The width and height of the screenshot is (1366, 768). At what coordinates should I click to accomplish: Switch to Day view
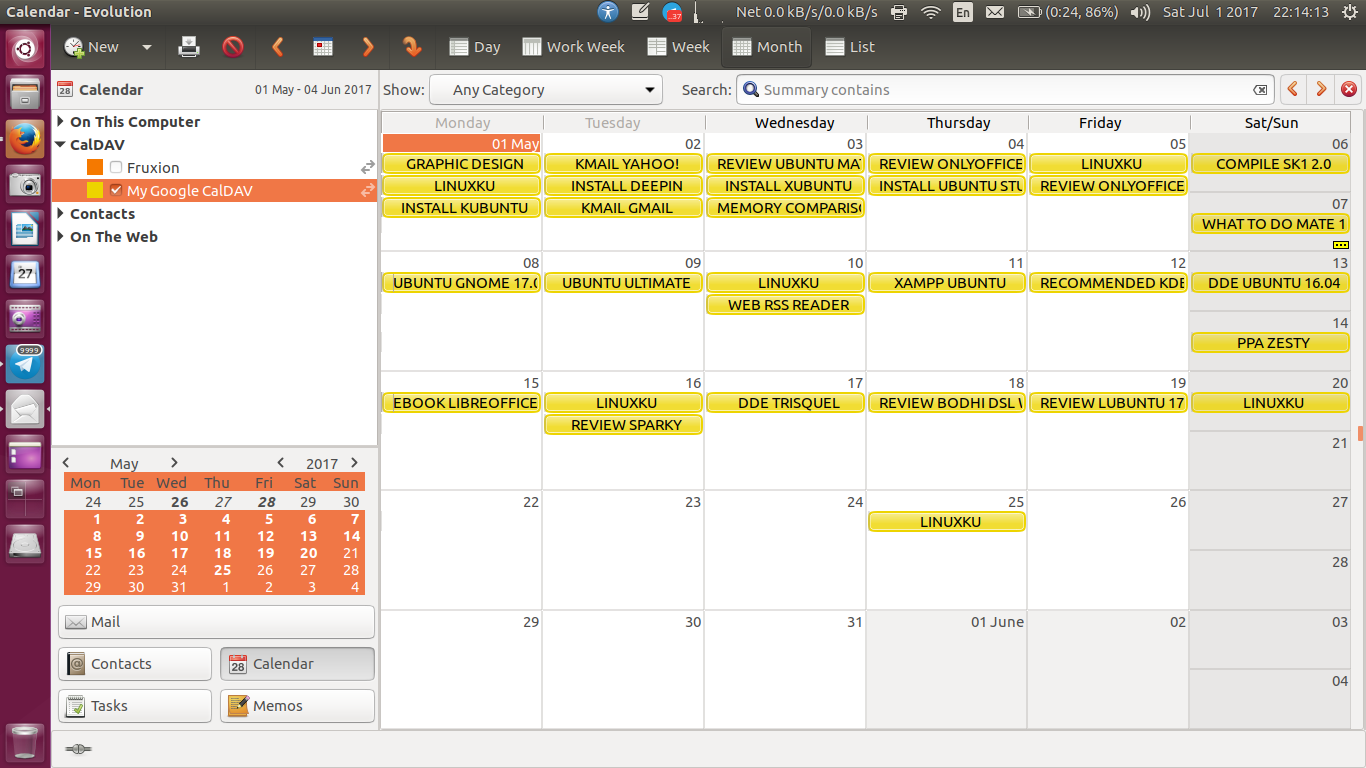[x=475, y=47]
